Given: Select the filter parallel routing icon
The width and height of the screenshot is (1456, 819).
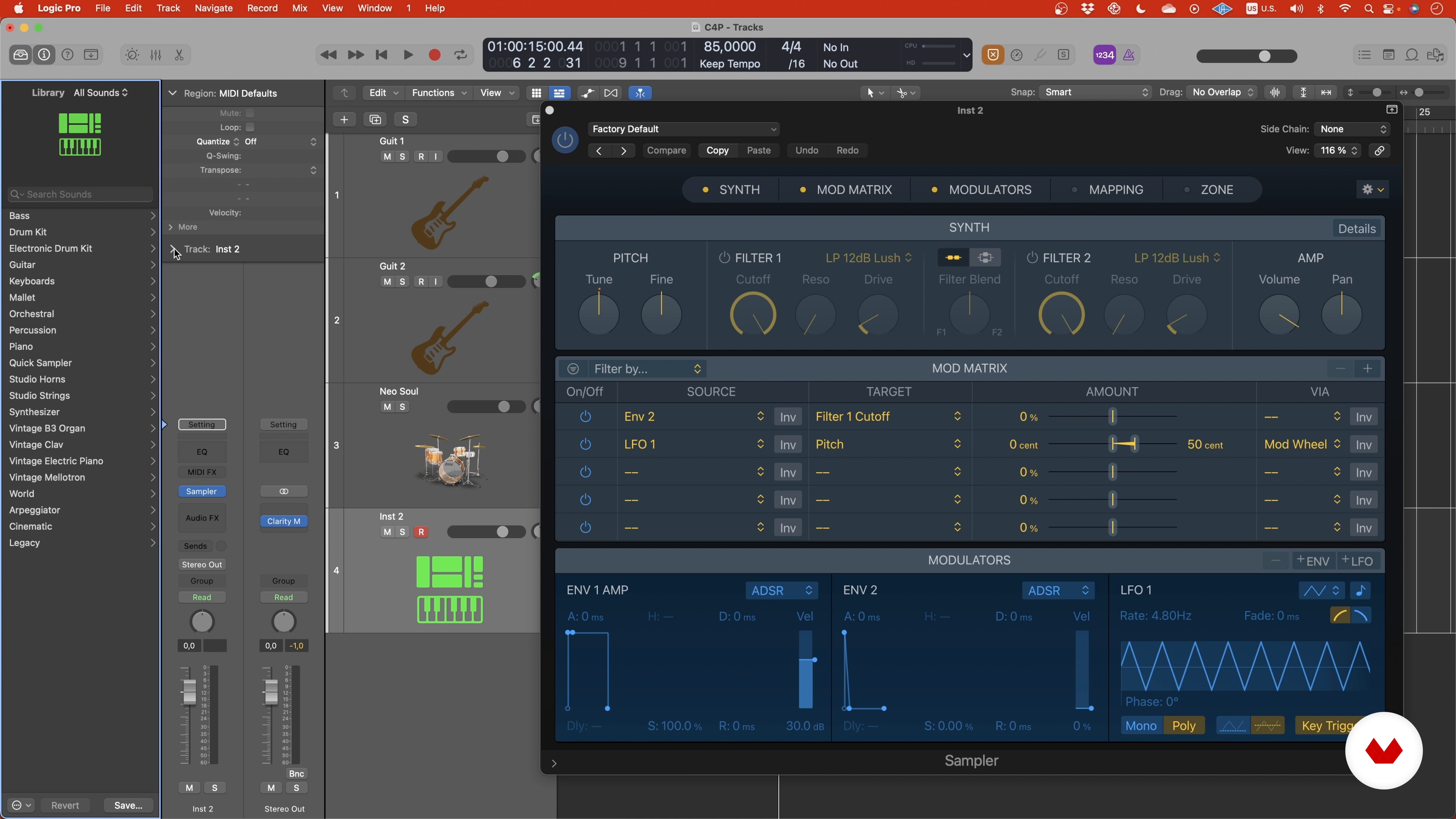Looking at the screenshot, I should click(985, 258).
